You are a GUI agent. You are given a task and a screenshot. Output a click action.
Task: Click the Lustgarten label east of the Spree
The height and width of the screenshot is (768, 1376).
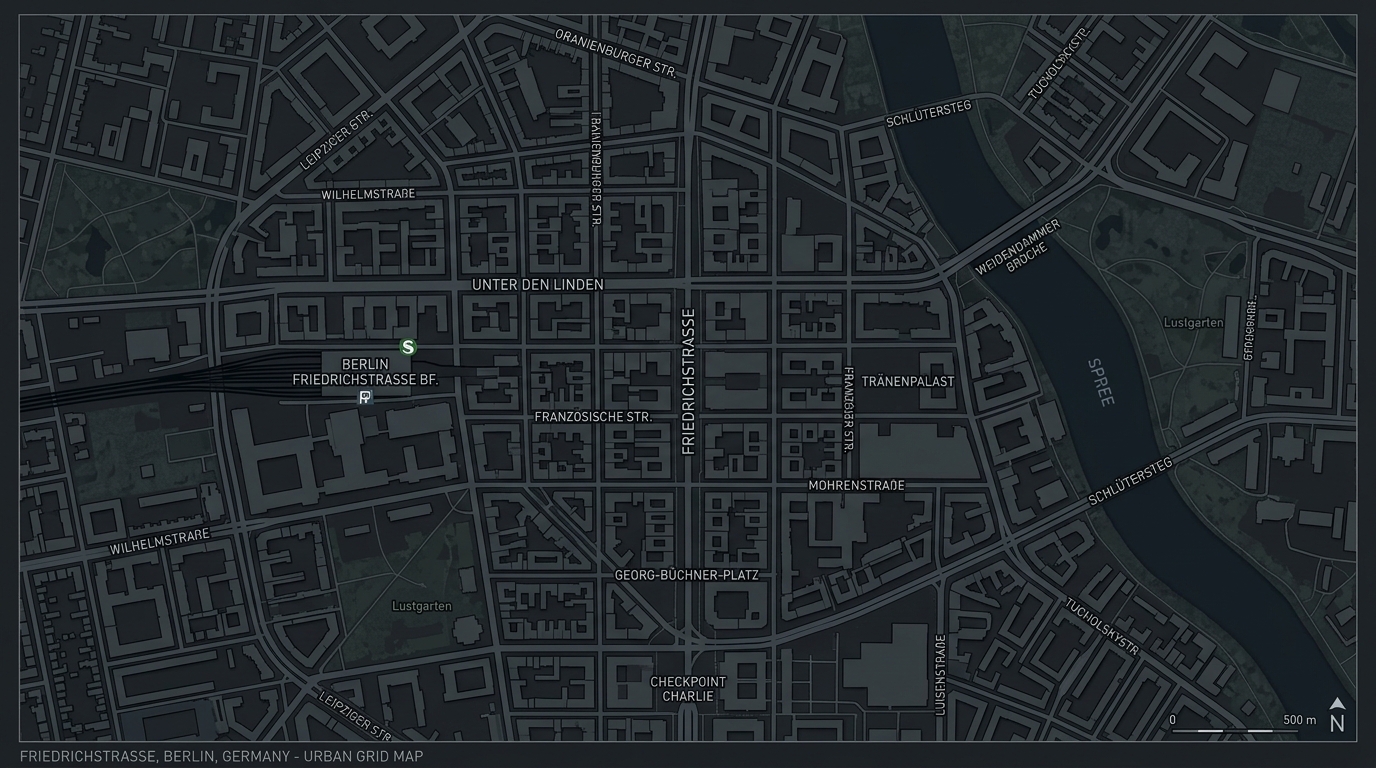click(1194, 322)
